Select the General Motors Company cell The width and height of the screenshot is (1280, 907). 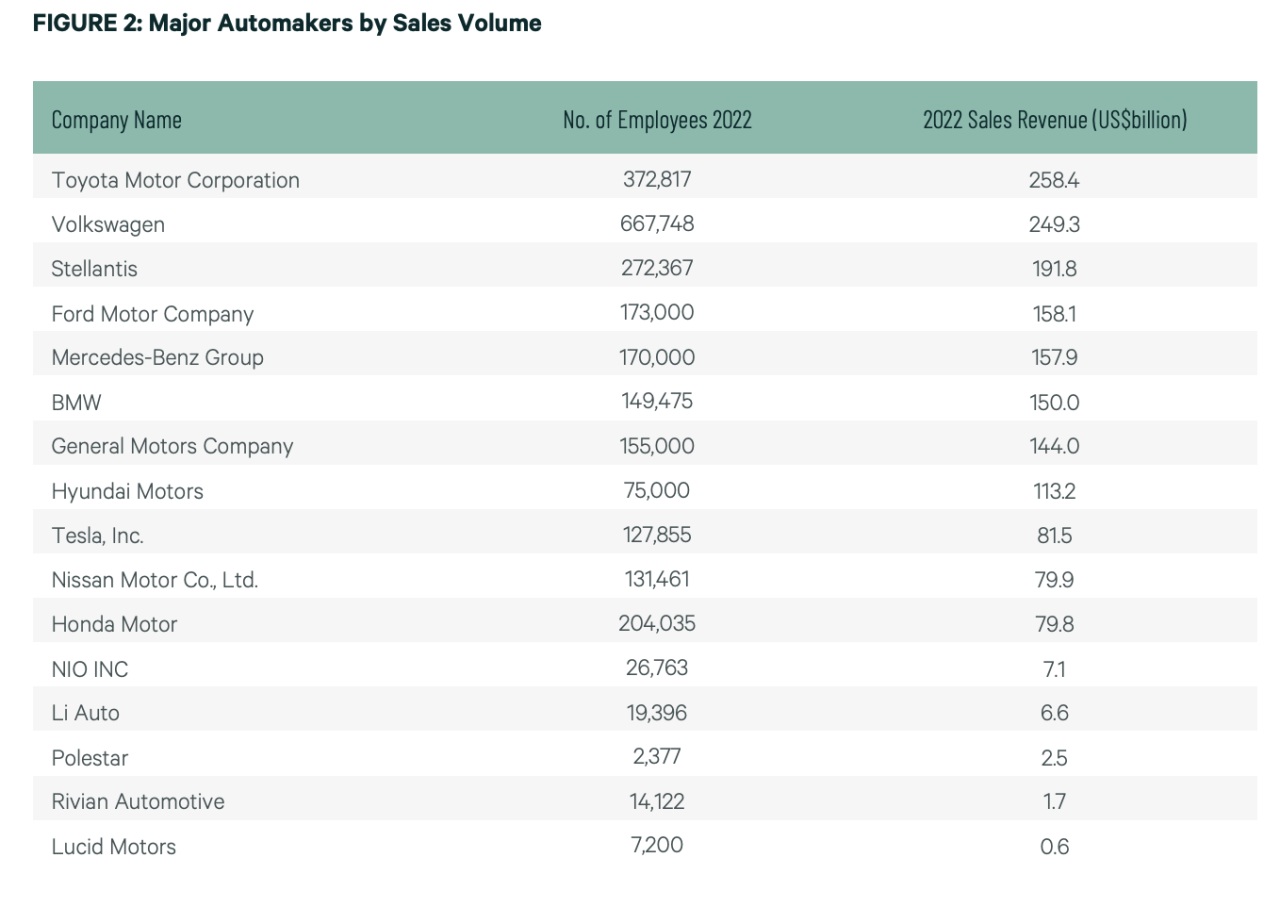[x=172, y=447]
